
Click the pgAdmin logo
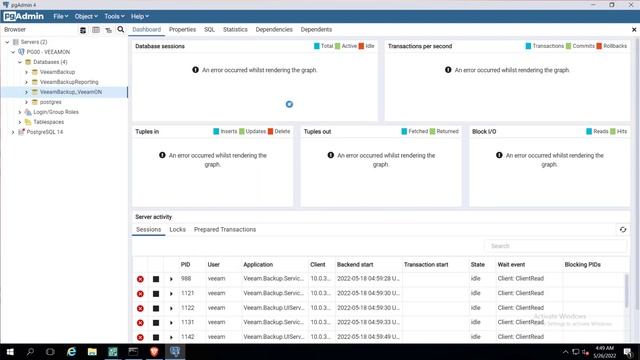tap(23, 16)
